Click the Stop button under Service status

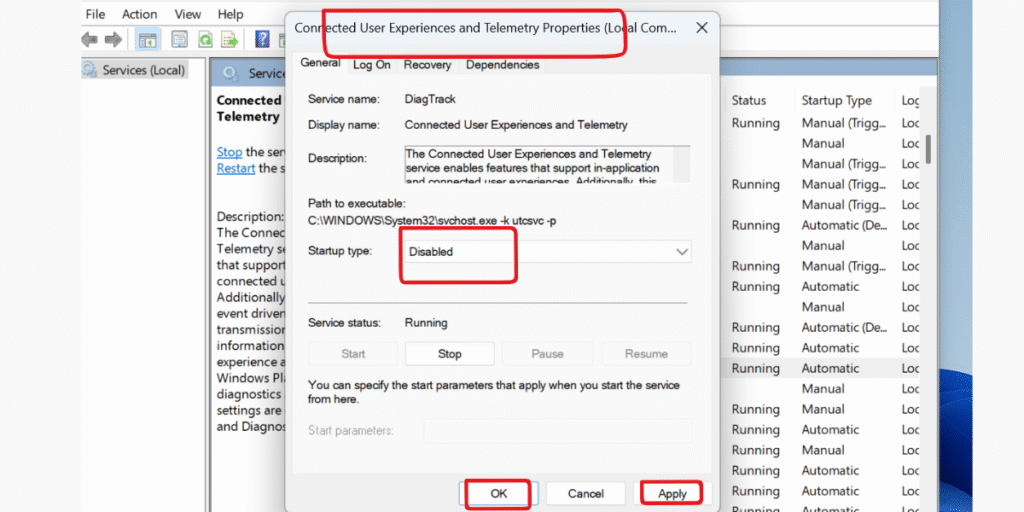tap(449, 354)
